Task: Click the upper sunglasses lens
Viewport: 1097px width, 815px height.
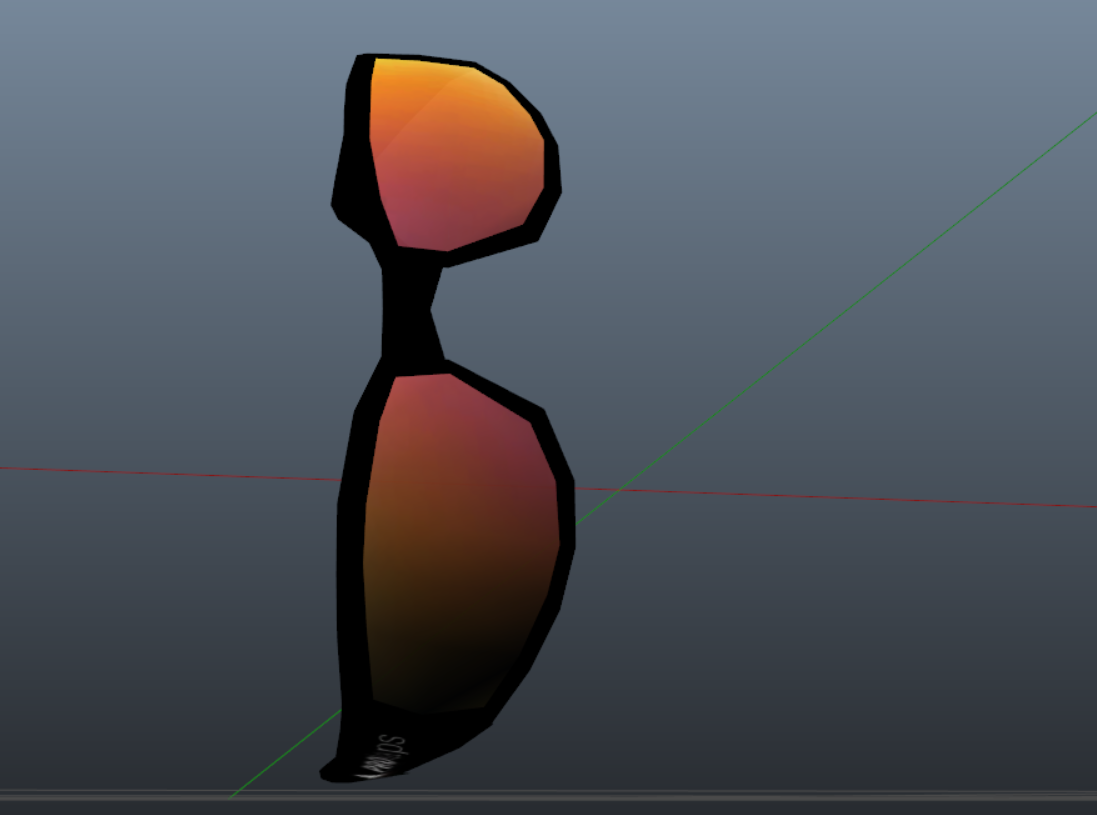Action: (x=455, y=155)
